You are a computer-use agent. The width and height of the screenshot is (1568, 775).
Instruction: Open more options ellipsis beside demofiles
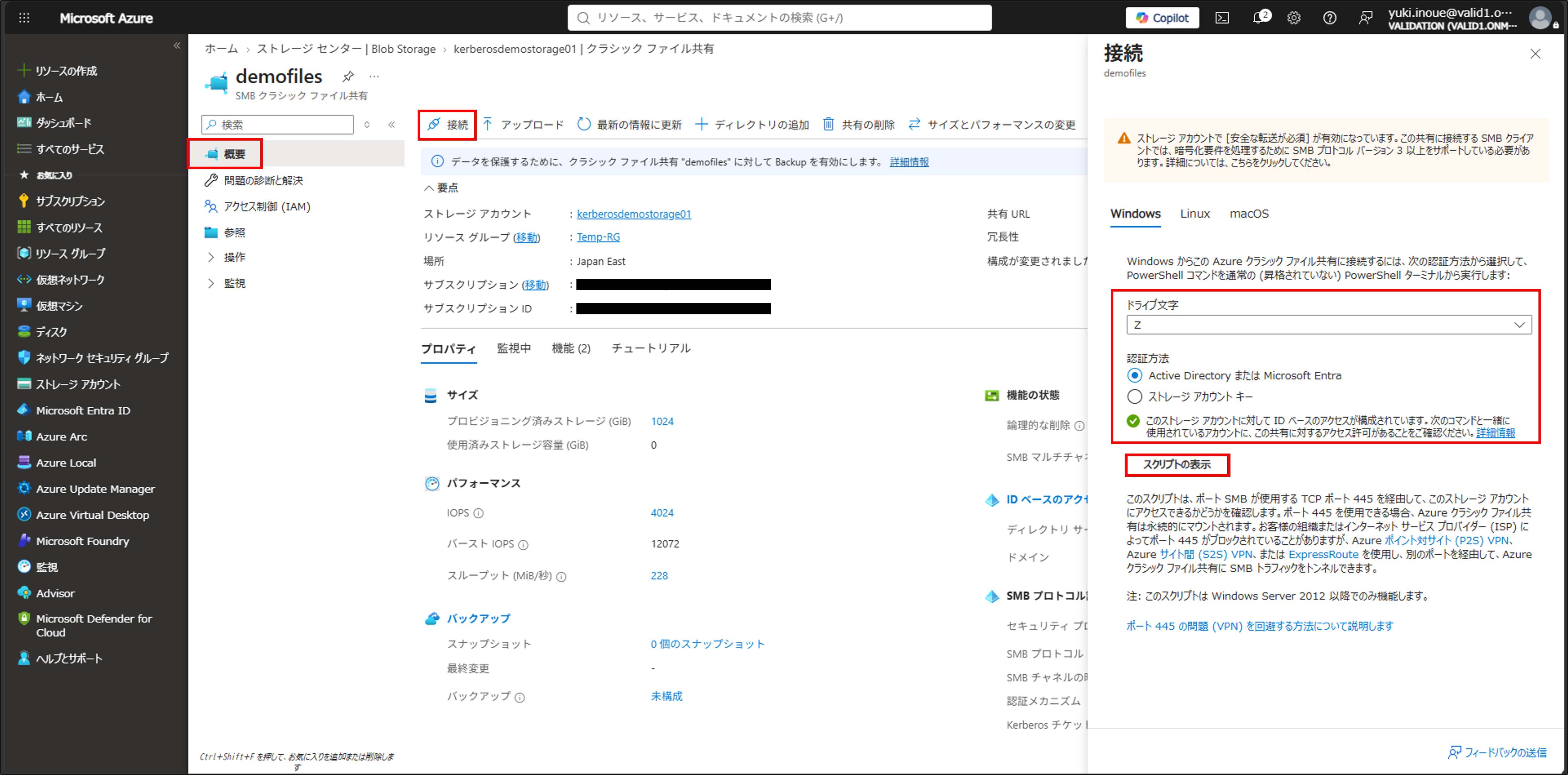tap(374, 77)
